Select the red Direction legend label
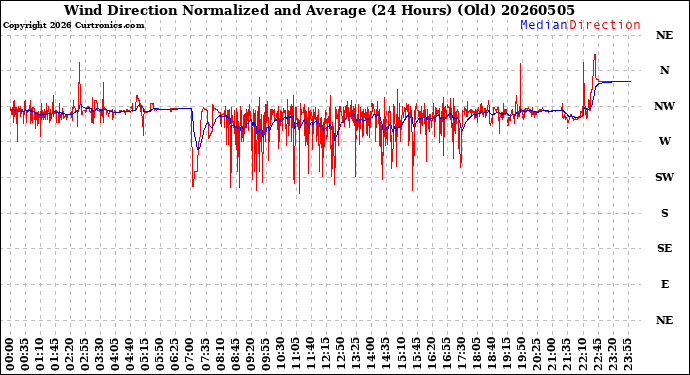 pos(605,25)
